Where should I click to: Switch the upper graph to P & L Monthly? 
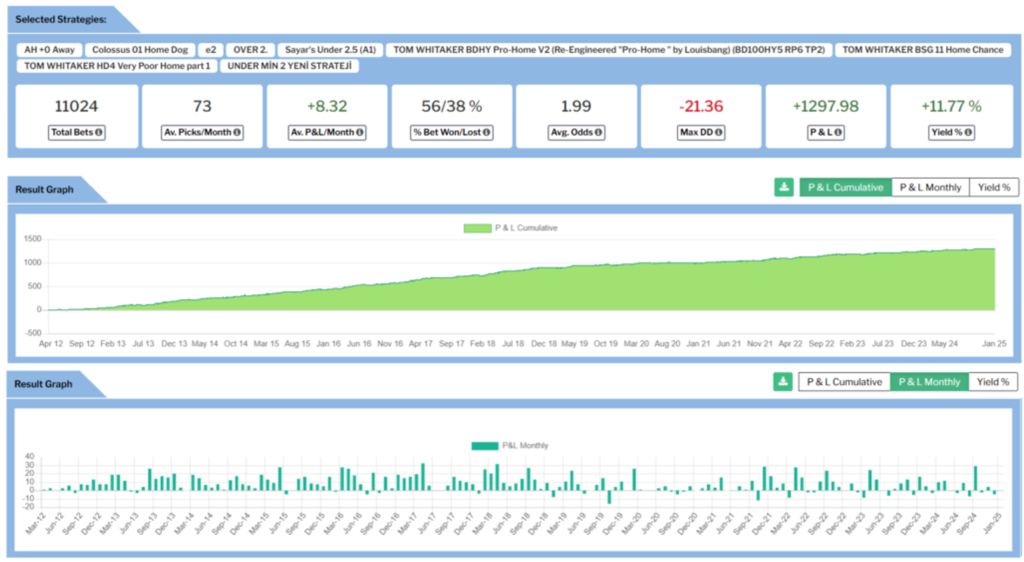point(929,187)
